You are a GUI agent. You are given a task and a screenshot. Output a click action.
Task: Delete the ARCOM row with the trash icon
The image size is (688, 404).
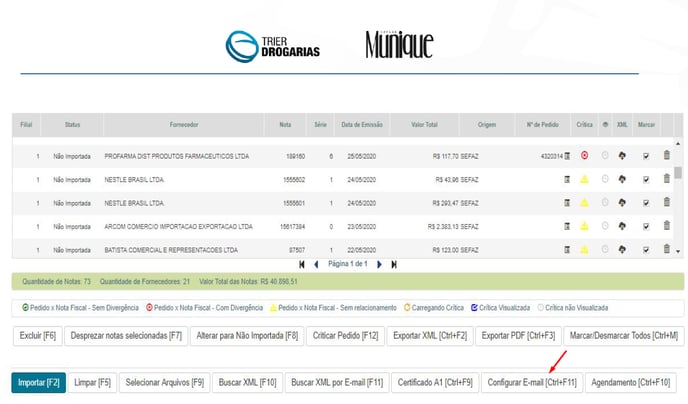tap(666, 225)
